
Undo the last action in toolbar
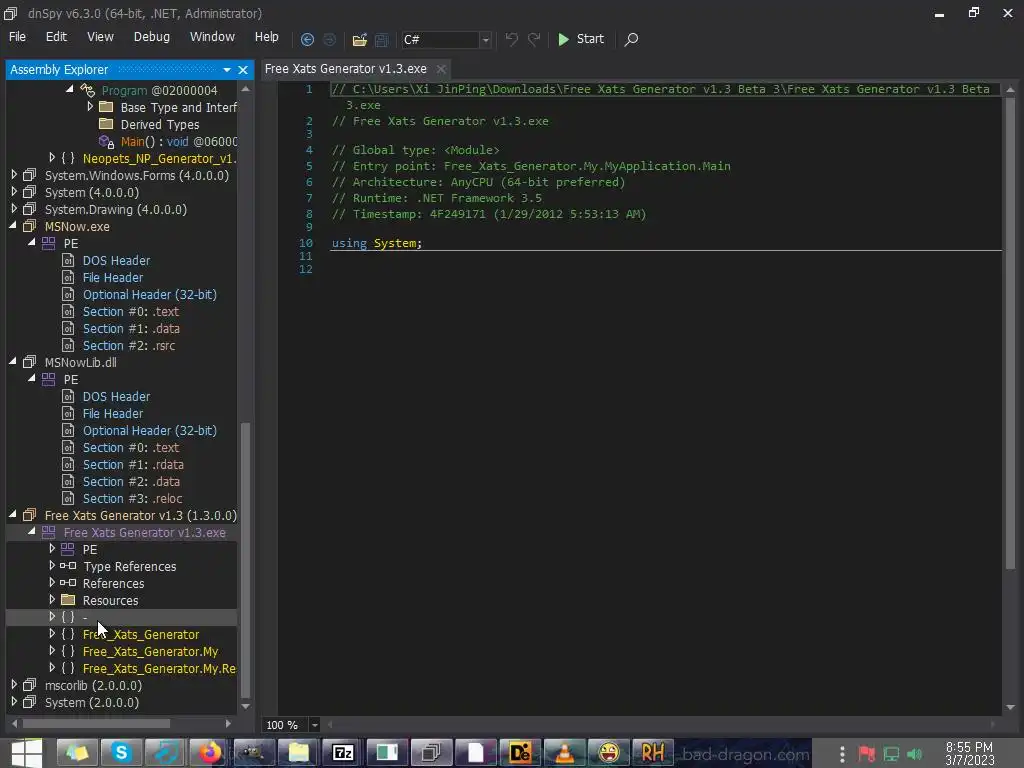point(511,39)
